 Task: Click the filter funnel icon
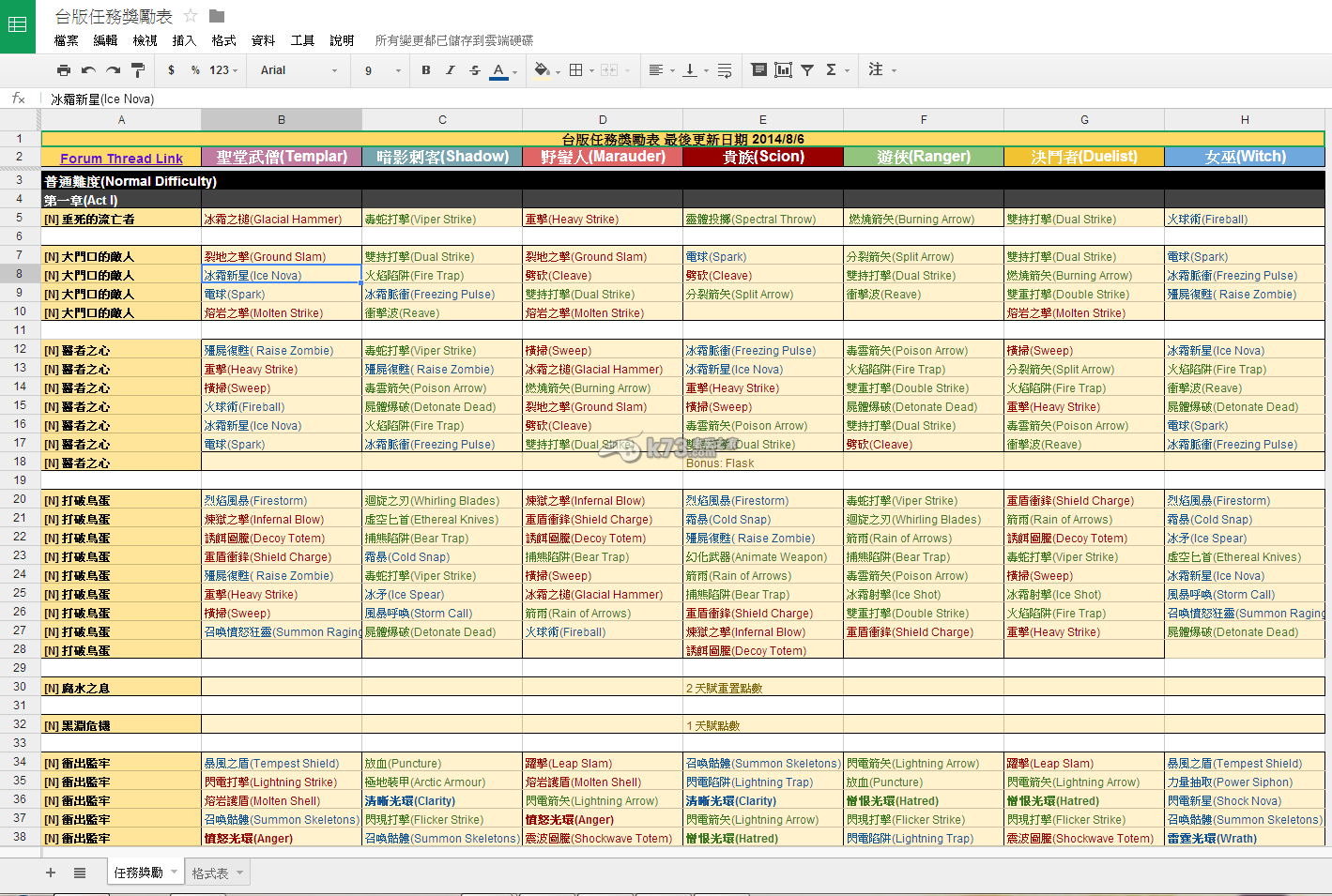click(x=807, y=70)
